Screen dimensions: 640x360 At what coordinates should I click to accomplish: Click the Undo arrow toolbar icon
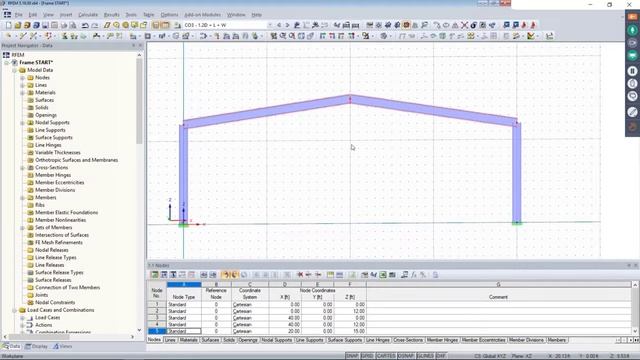[85, 25]
